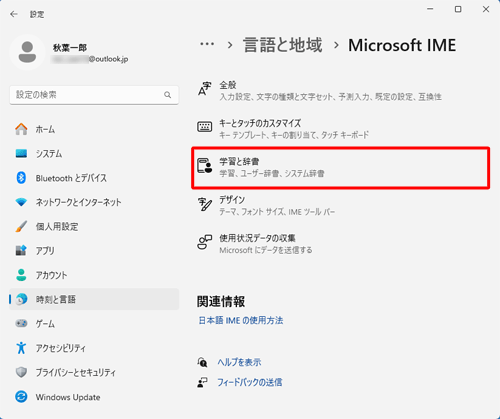Click the アクセシビリティ figure icon
The width and height of the screenshot is (500, 419).
(x=21, y=348)
